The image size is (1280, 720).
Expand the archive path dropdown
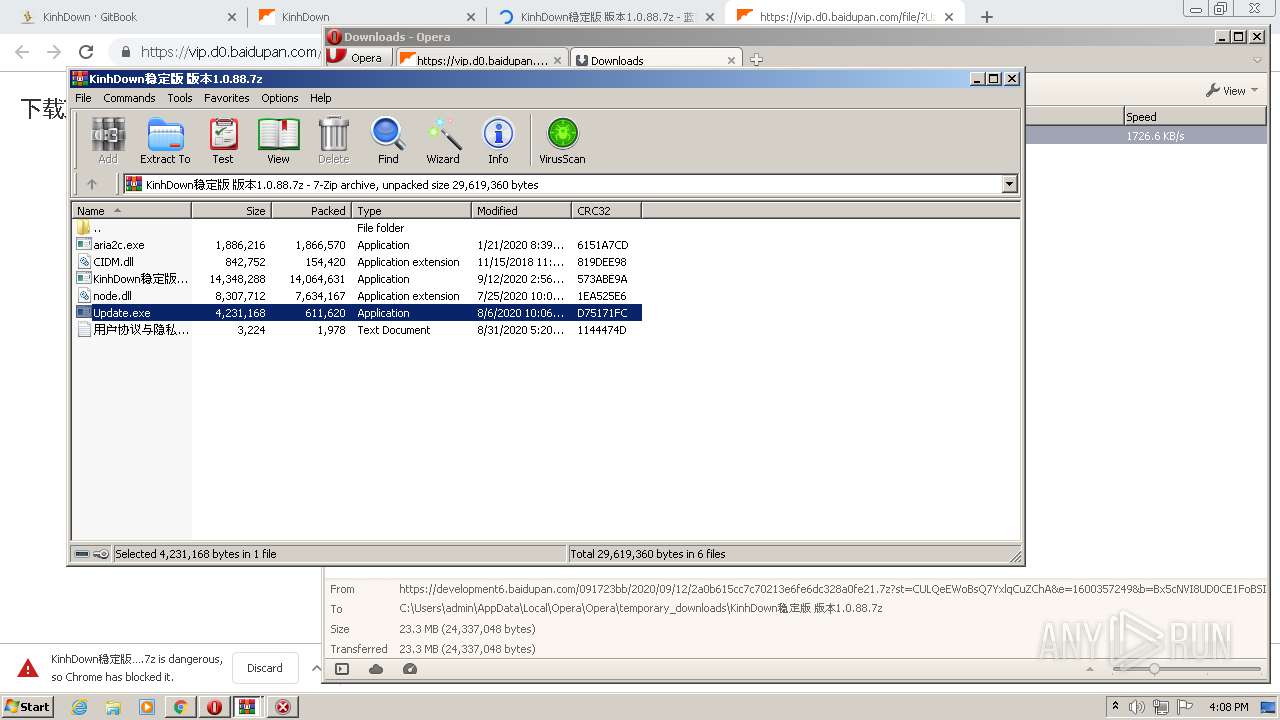click(1009, 184)
